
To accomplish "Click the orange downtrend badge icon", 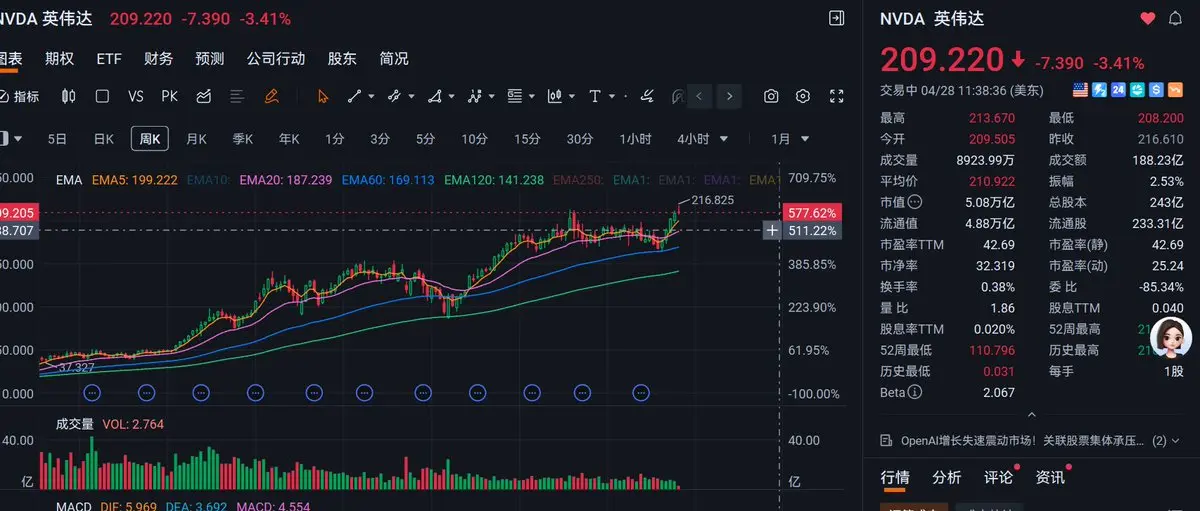I will [1175, 90].
